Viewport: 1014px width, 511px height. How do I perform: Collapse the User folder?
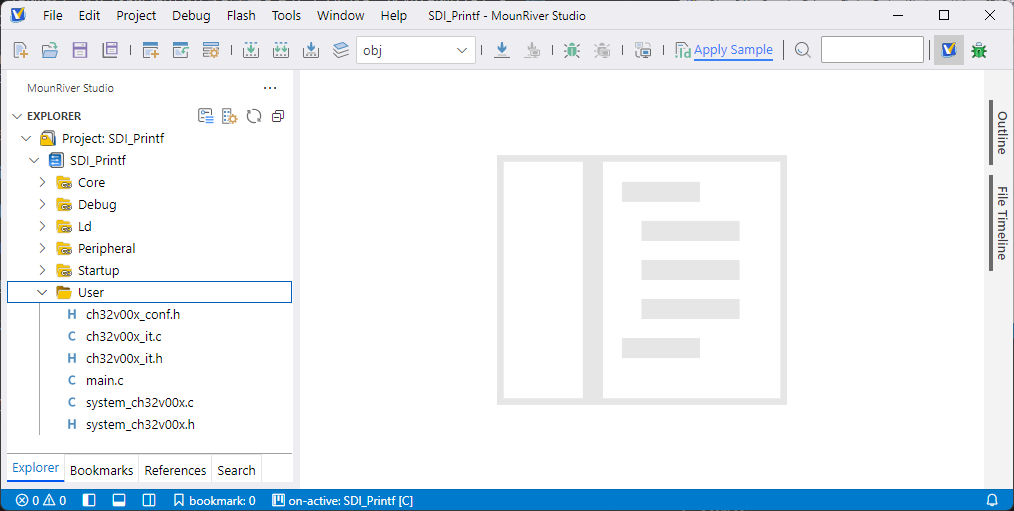42,293
